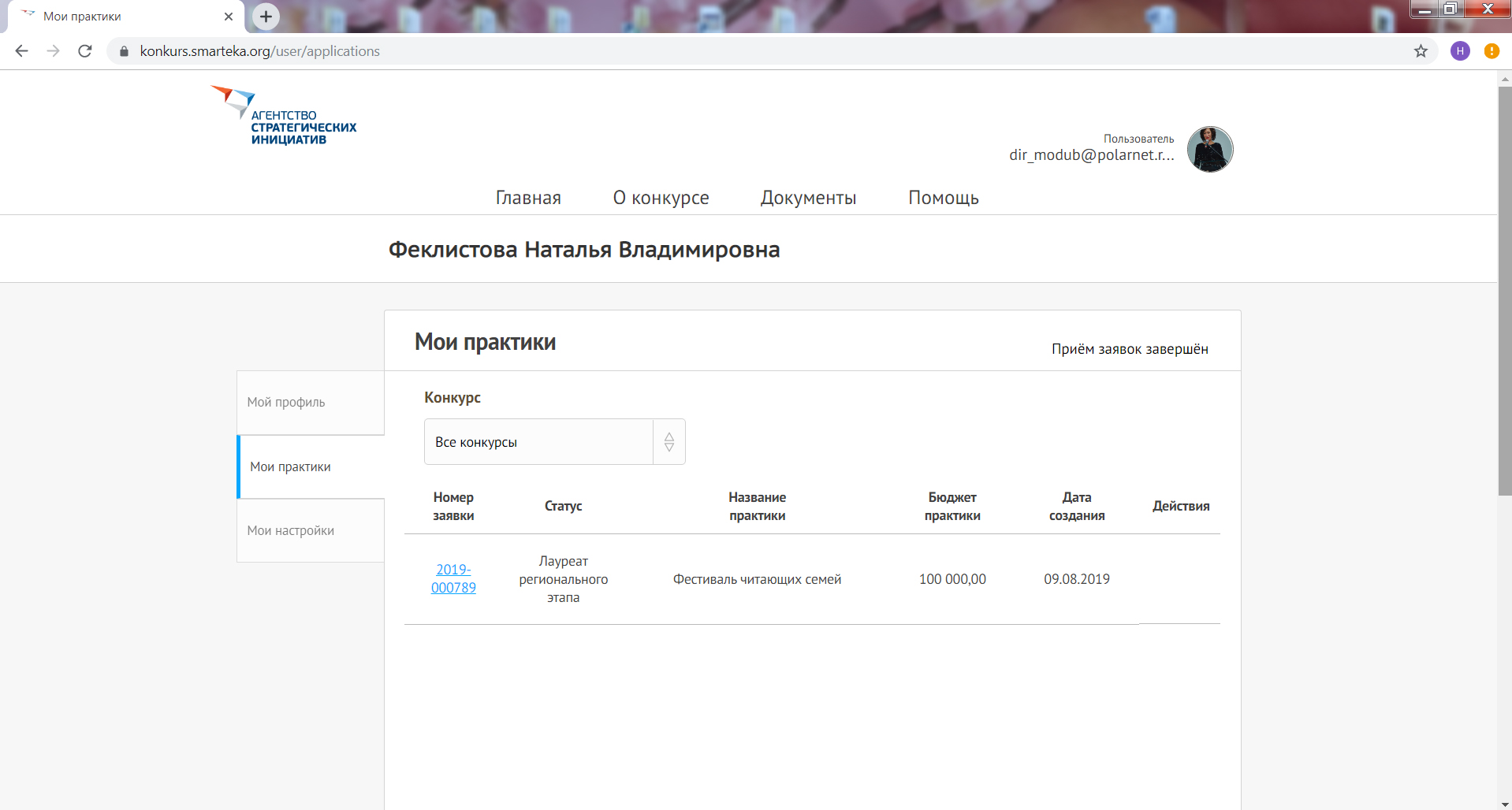Click the dropdown arrows on Конкурс selector
The image size is (1512, 810).
pos(668,442)
